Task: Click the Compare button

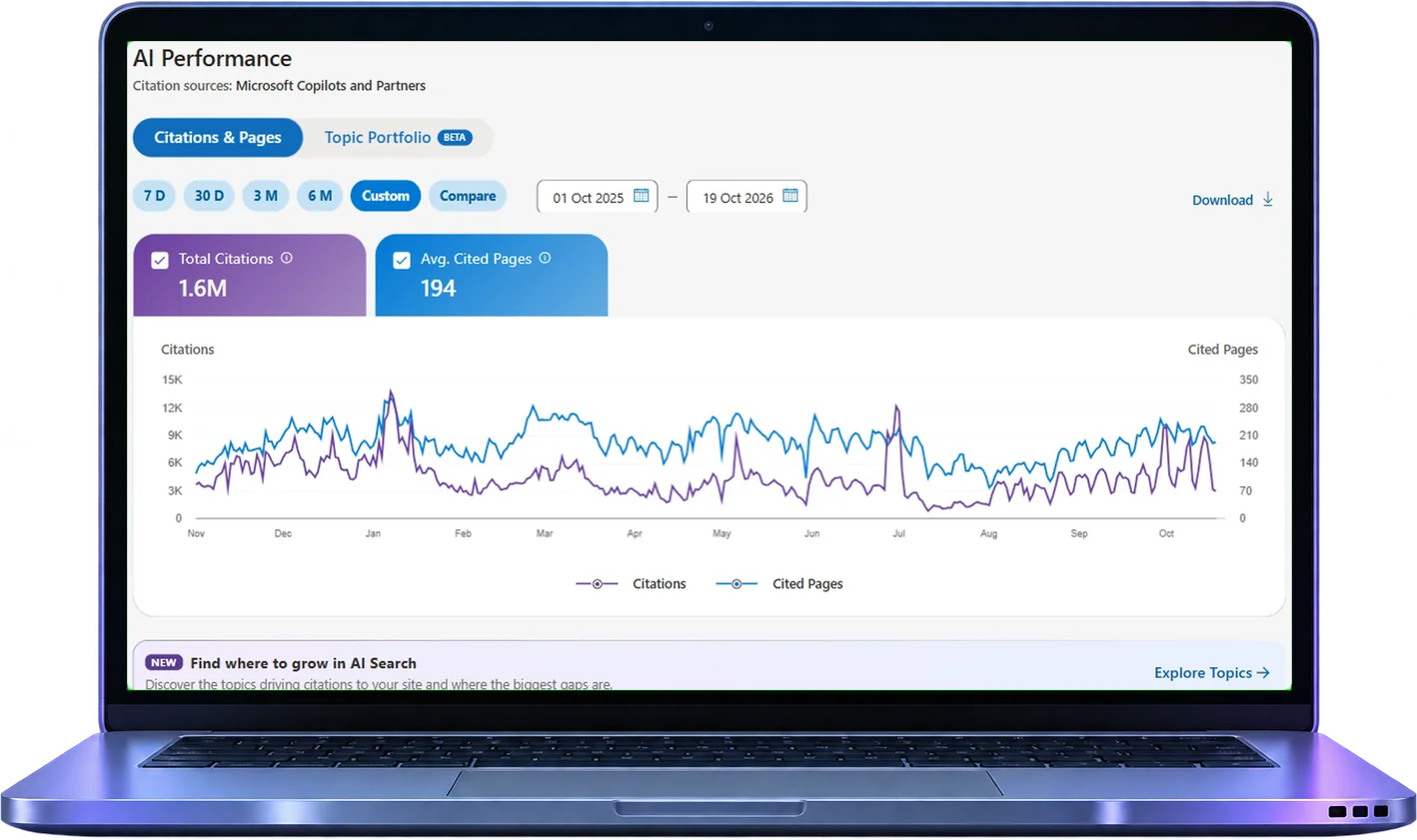Action: click(x=468, y=196)
